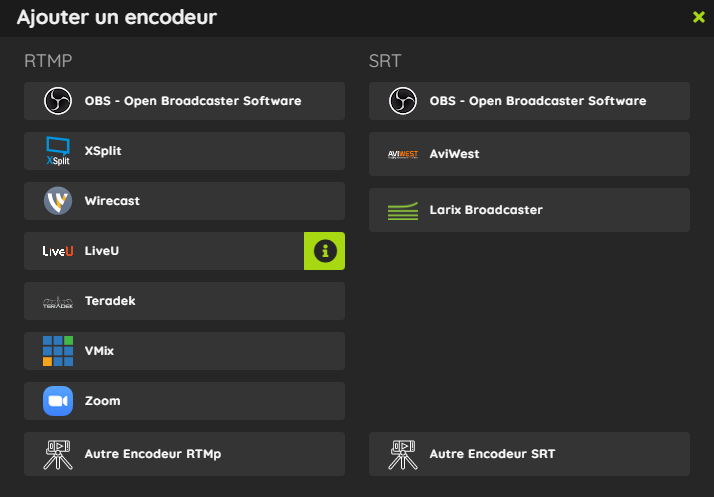This screenshot has width=714, height=497.
Task: Open the LiveU info icon
Action: 324,251
